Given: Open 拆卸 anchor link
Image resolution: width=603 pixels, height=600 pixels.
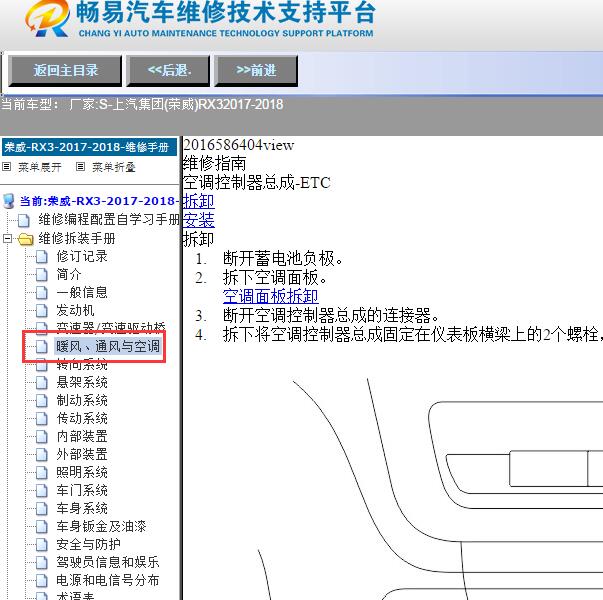Looking at the screenshot, I should pos(198,201).
